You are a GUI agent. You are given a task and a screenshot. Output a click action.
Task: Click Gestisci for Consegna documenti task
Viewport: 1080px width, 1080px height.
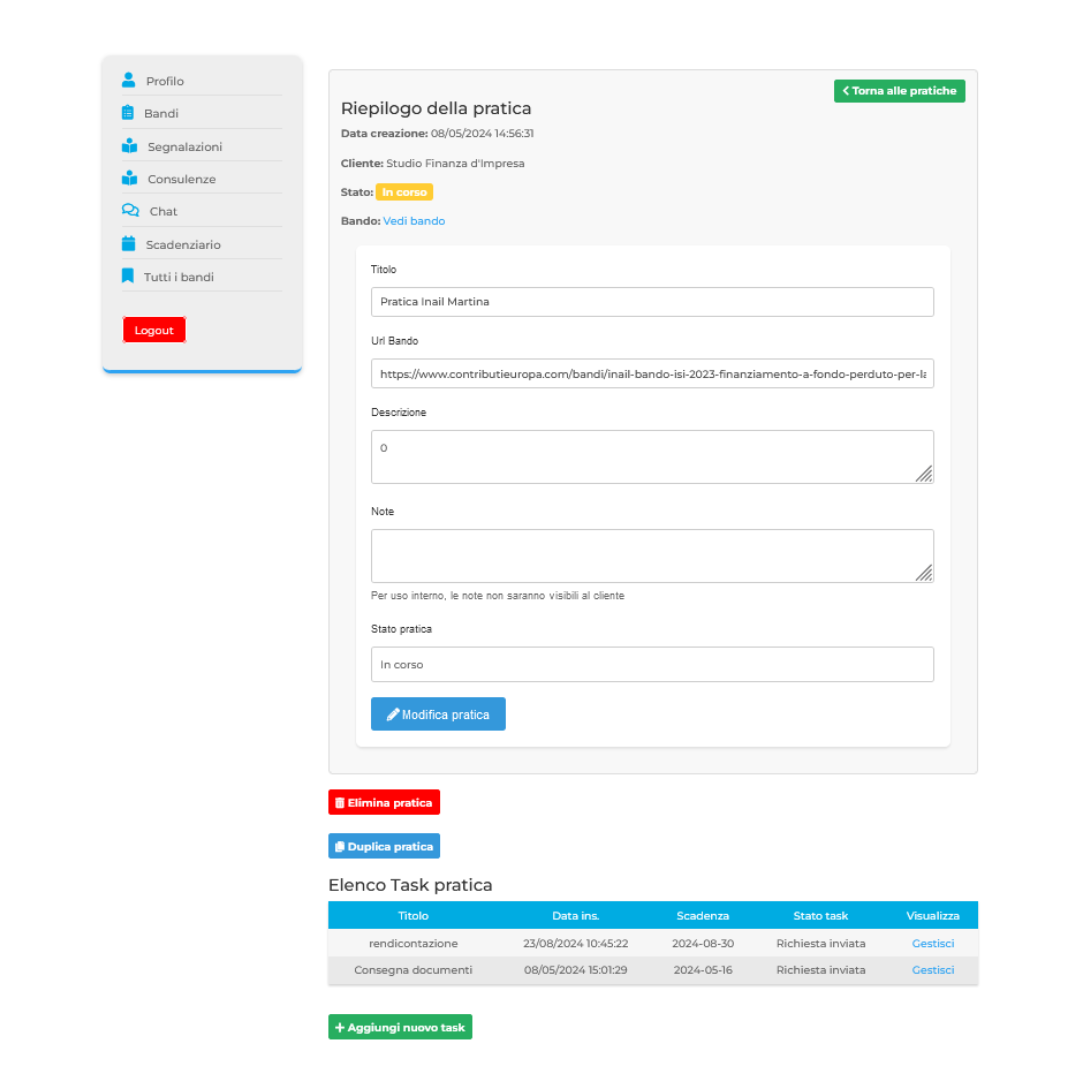pos(932,970)
